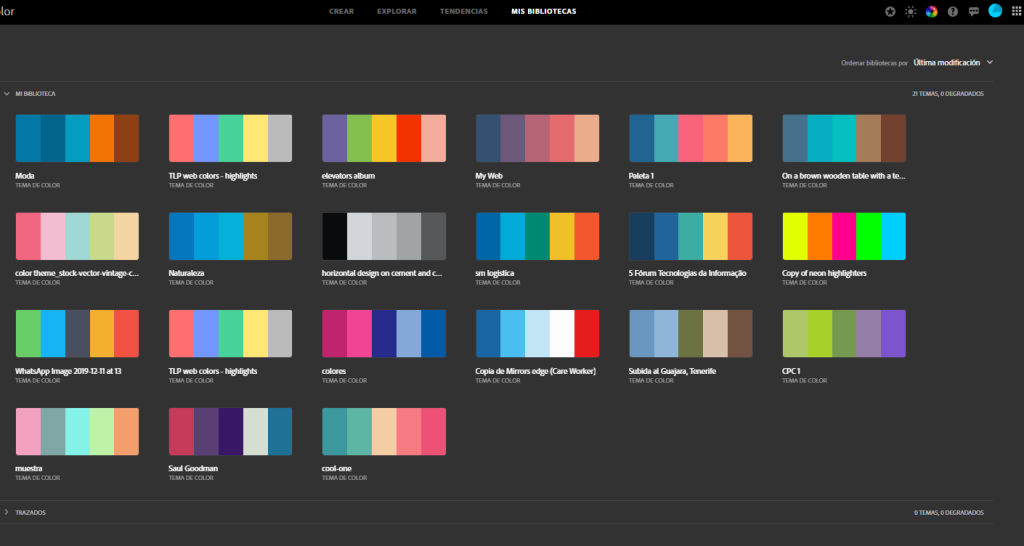The image size is (1024, 546).
Task: Open the Última modificación sort dropdown
Action: pyautogui.click(x=953, y=63)
